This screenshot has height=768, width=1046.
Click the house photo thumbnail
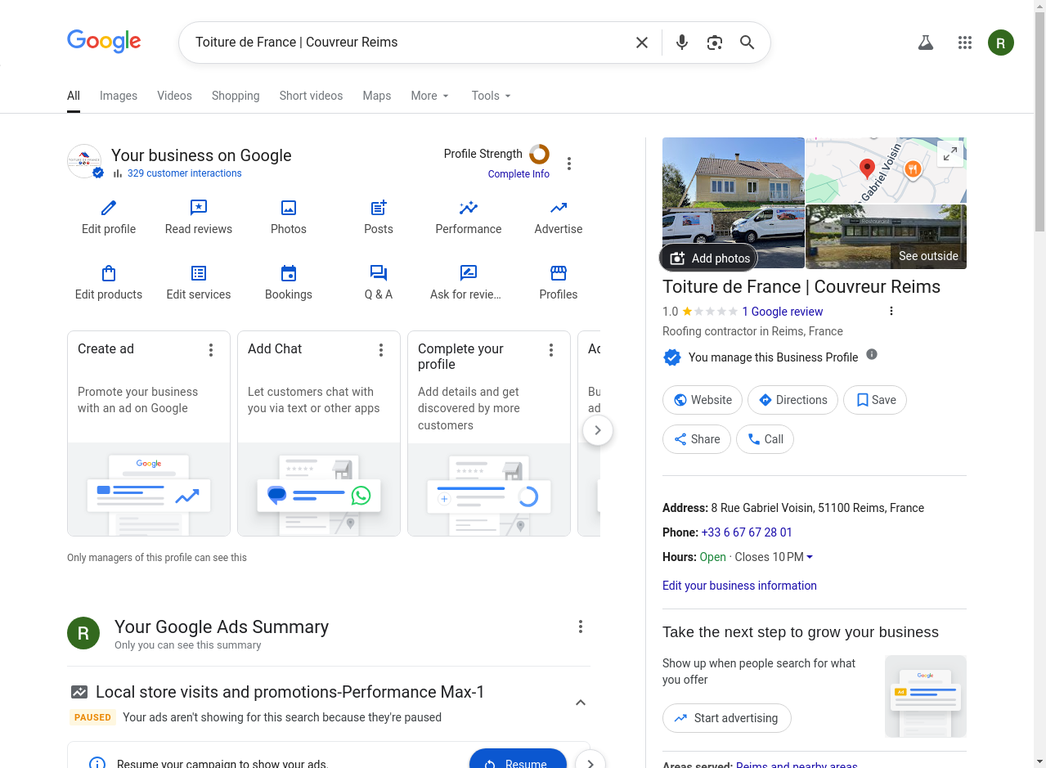[x=733, y=180]
